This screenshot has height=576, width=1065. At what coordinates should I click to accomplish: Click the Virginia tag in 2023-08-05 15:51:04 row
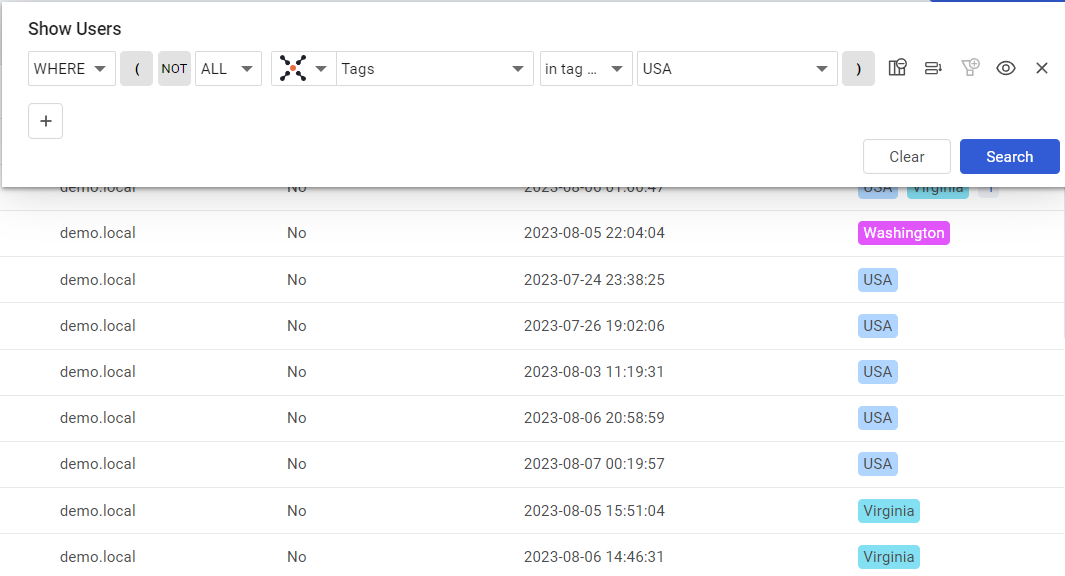tap(888, 511)
